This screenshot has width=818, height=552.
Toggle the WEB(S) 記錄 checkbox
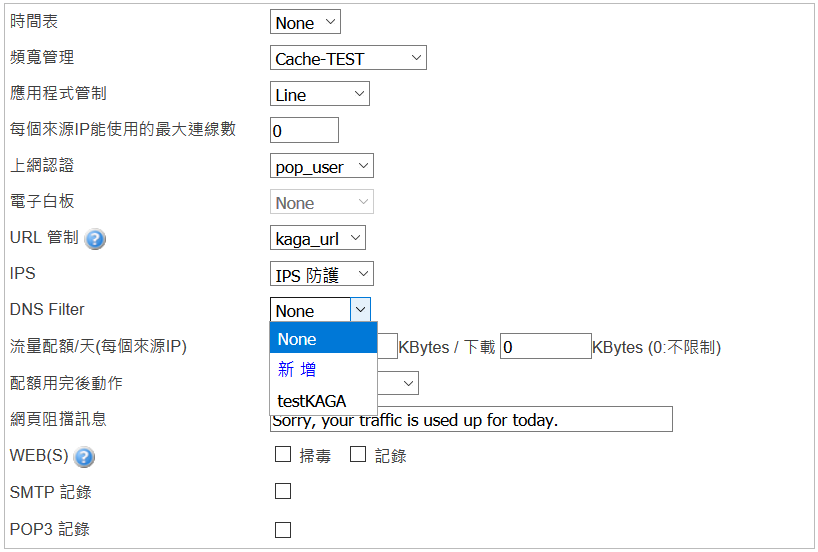click(358, 455)
